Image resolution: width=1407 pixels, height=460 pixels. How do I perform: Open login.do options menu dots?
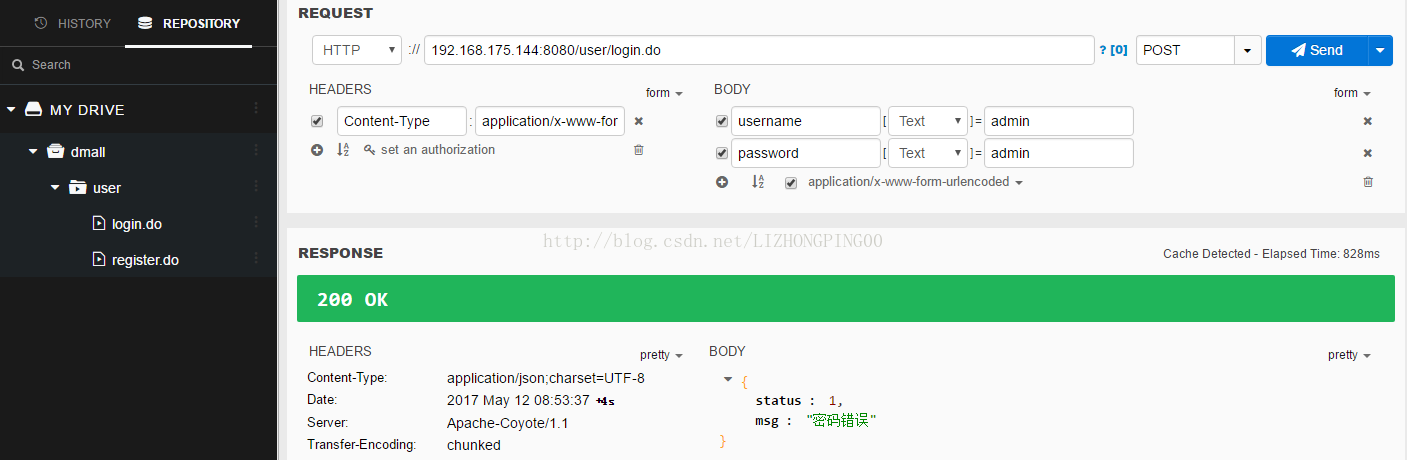click(x=256, y=223)
